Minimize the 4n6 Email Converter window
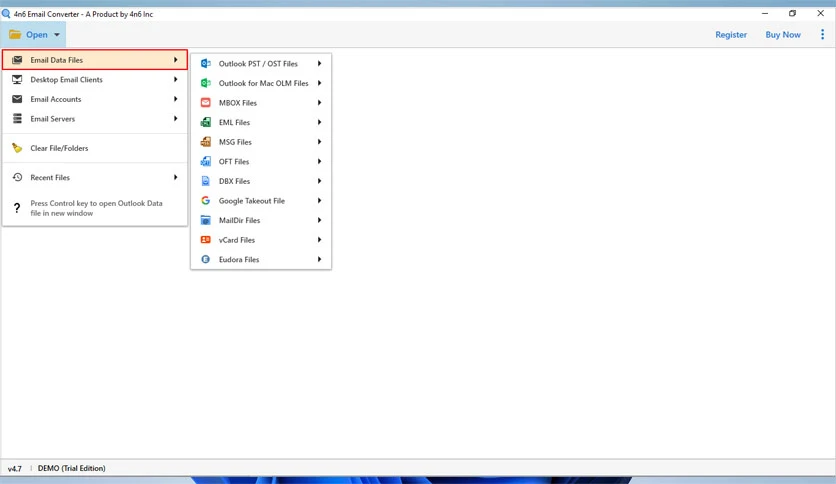Image resolution: width=836 pixels, height=484 pixels. click(765, 13)
